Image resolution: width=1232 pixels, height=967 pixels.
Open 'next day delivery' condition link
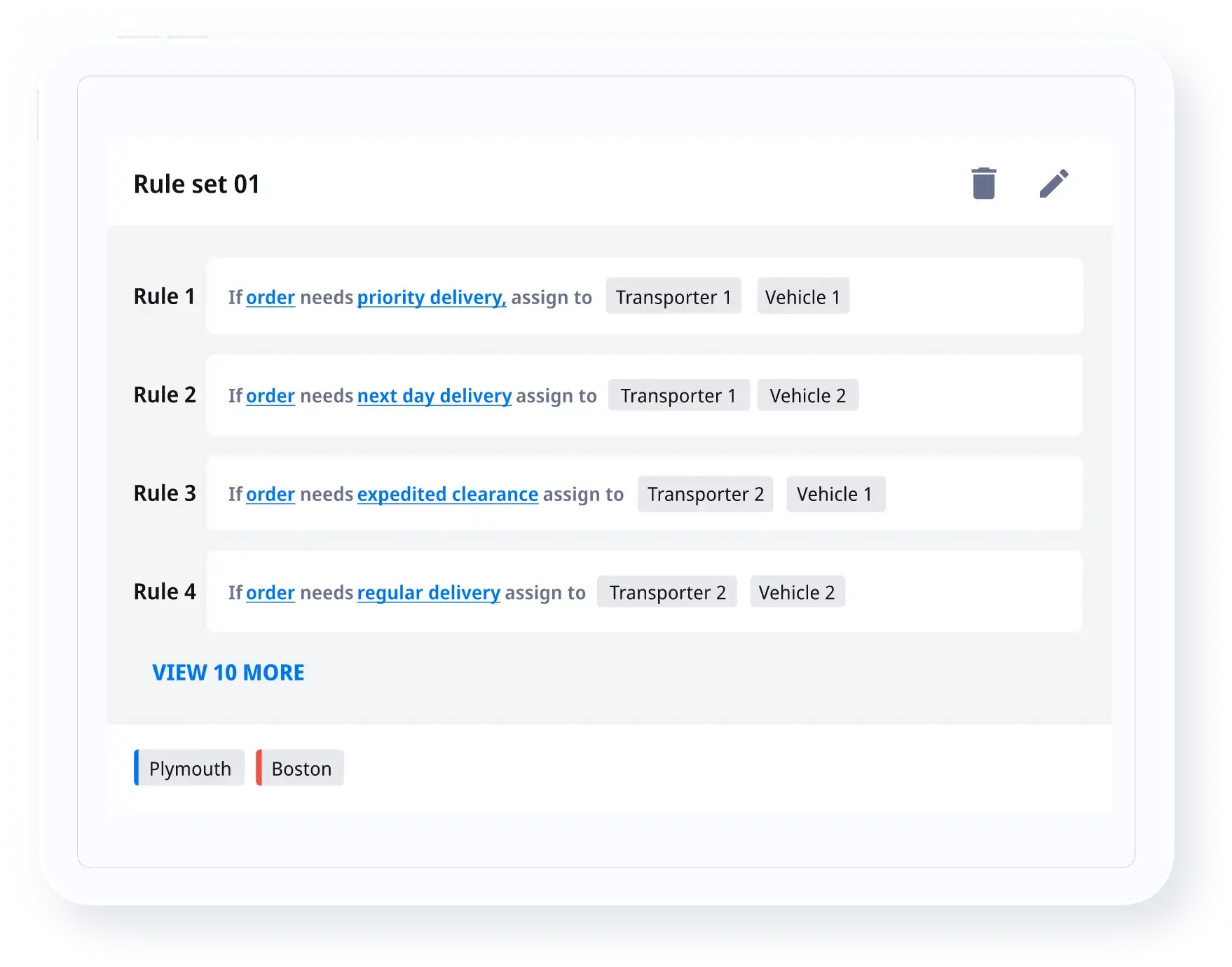click(434, 396)
